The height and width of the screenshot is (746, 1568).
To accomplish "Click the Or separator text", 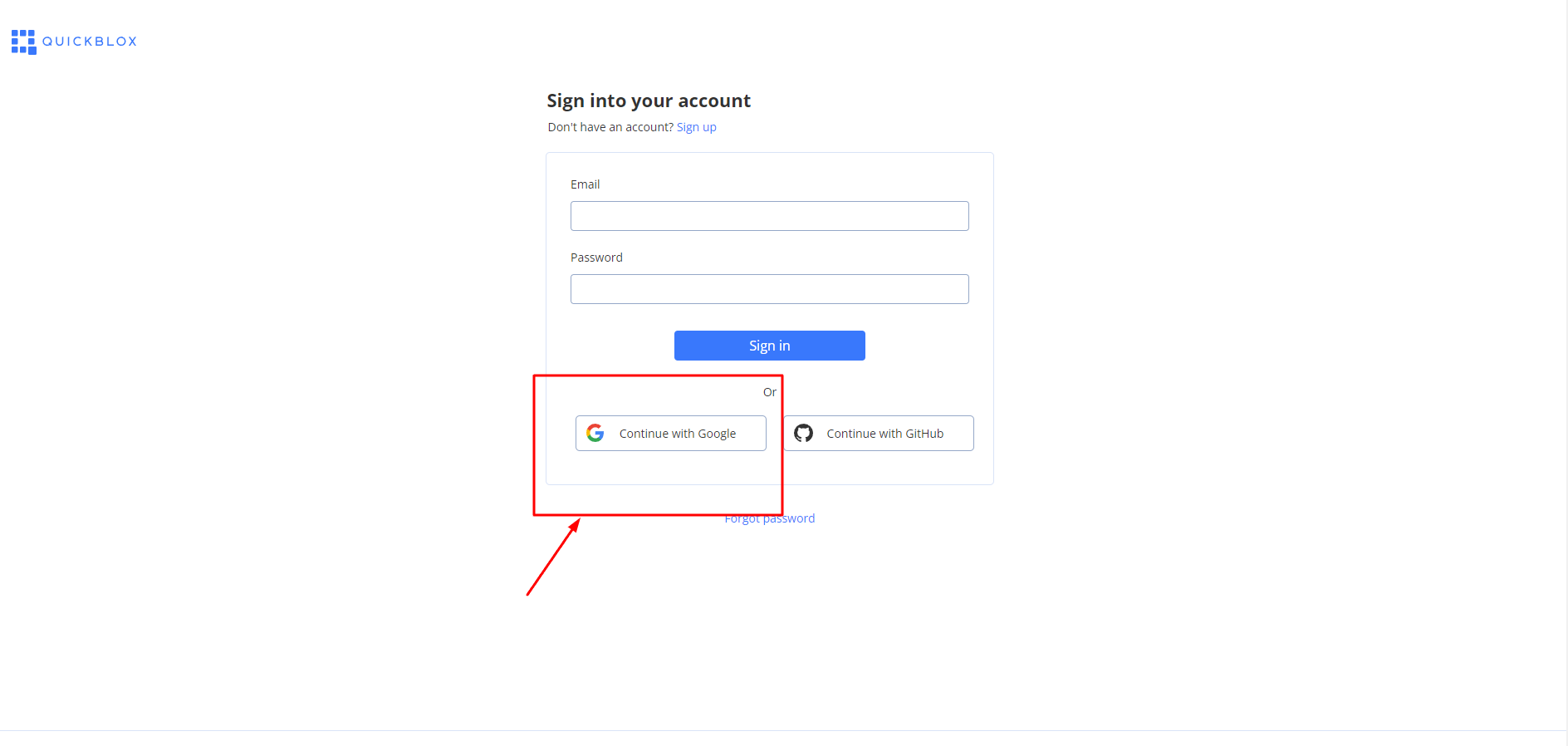I will [770, 392].
